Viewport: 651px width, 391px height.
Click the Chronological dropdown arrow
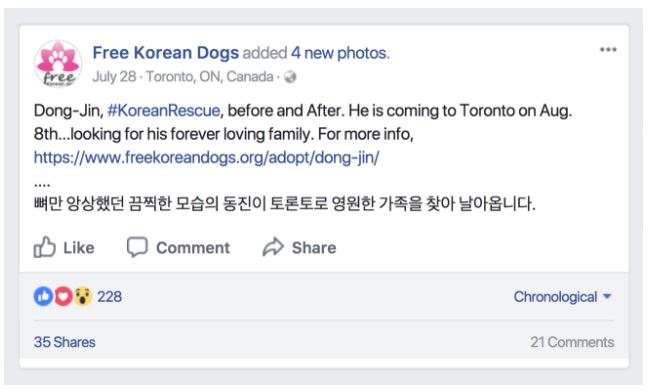tap(607, 296)
